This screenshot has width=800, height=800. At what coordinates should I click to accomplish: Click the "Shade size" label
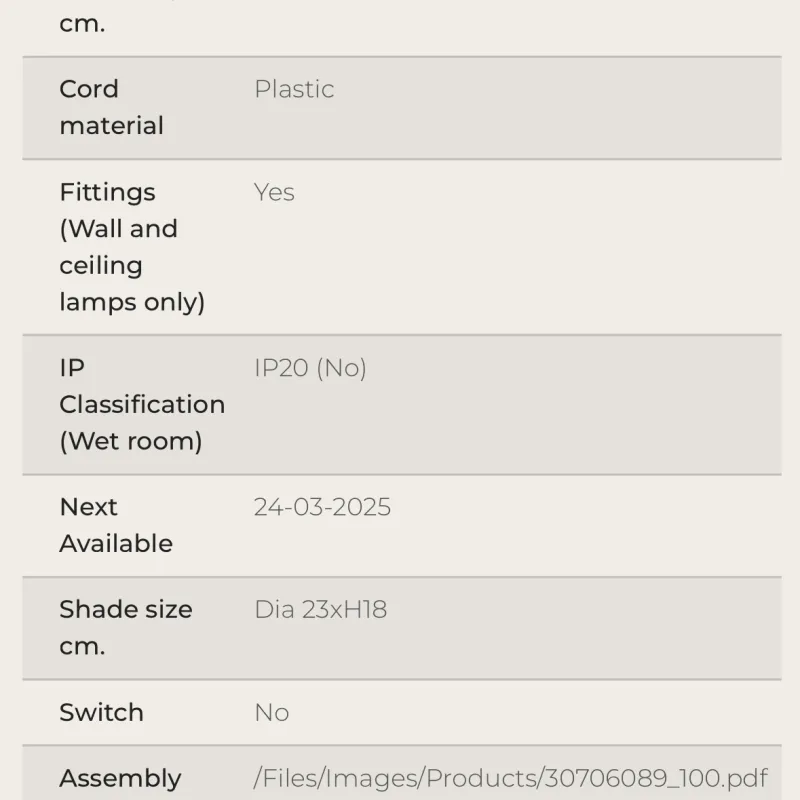pos(125,609)
